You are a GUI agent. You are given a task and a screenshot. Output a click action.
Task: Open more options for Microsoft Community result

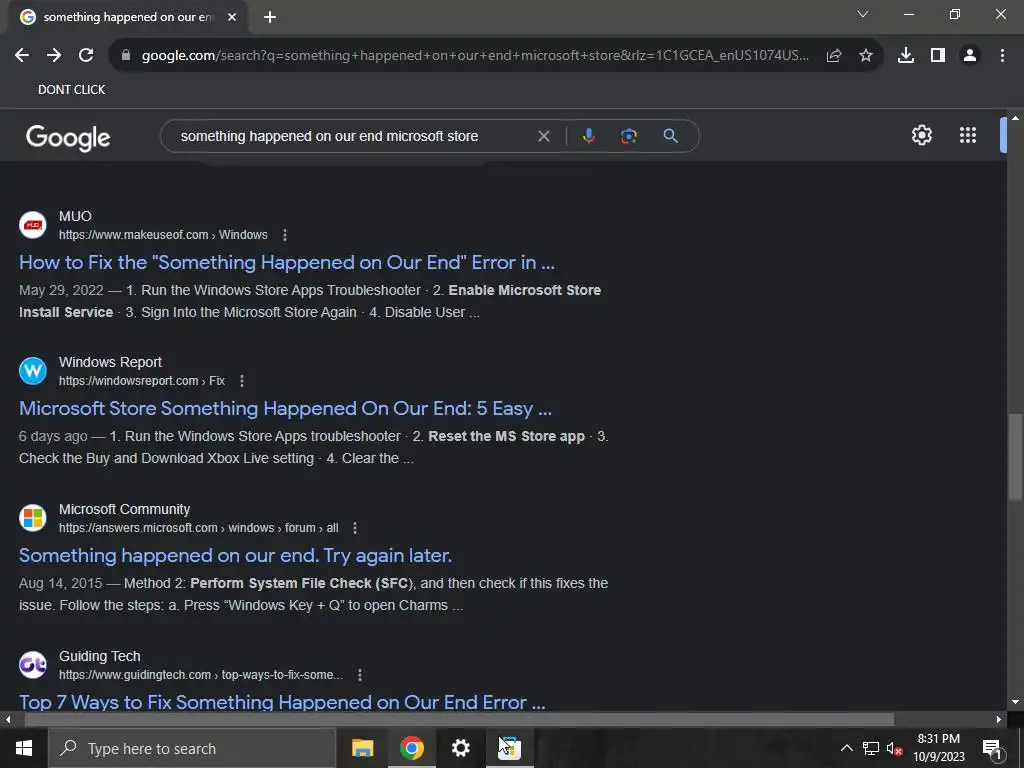click(355, 528)
